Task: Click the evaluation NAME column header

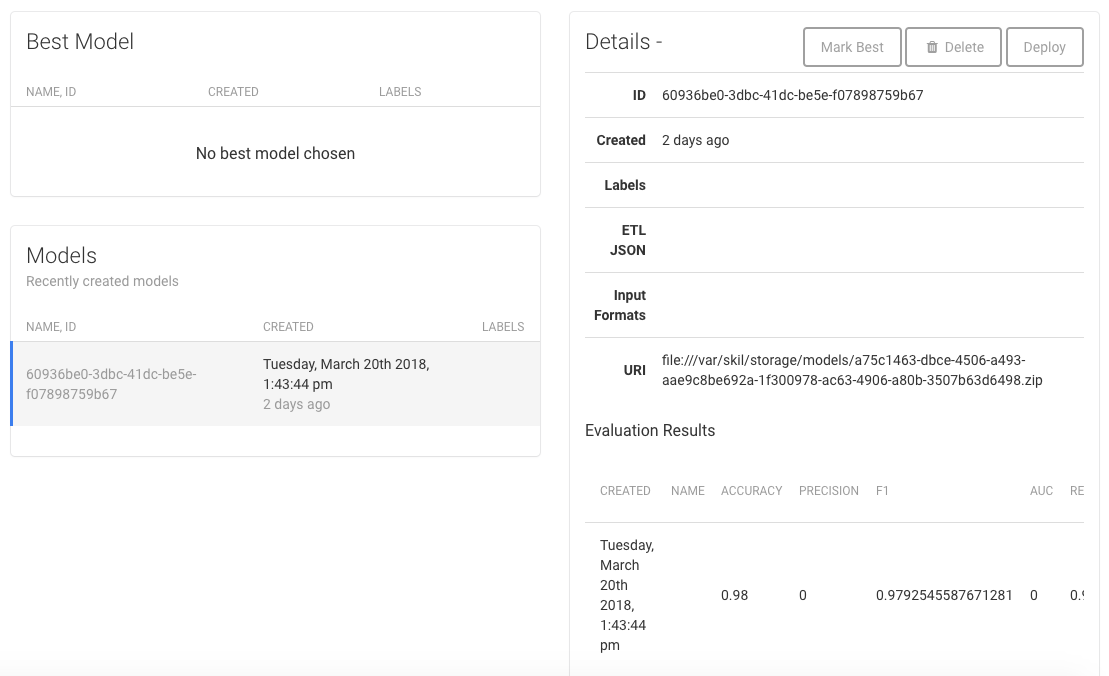Action: [x=687, y=491]
